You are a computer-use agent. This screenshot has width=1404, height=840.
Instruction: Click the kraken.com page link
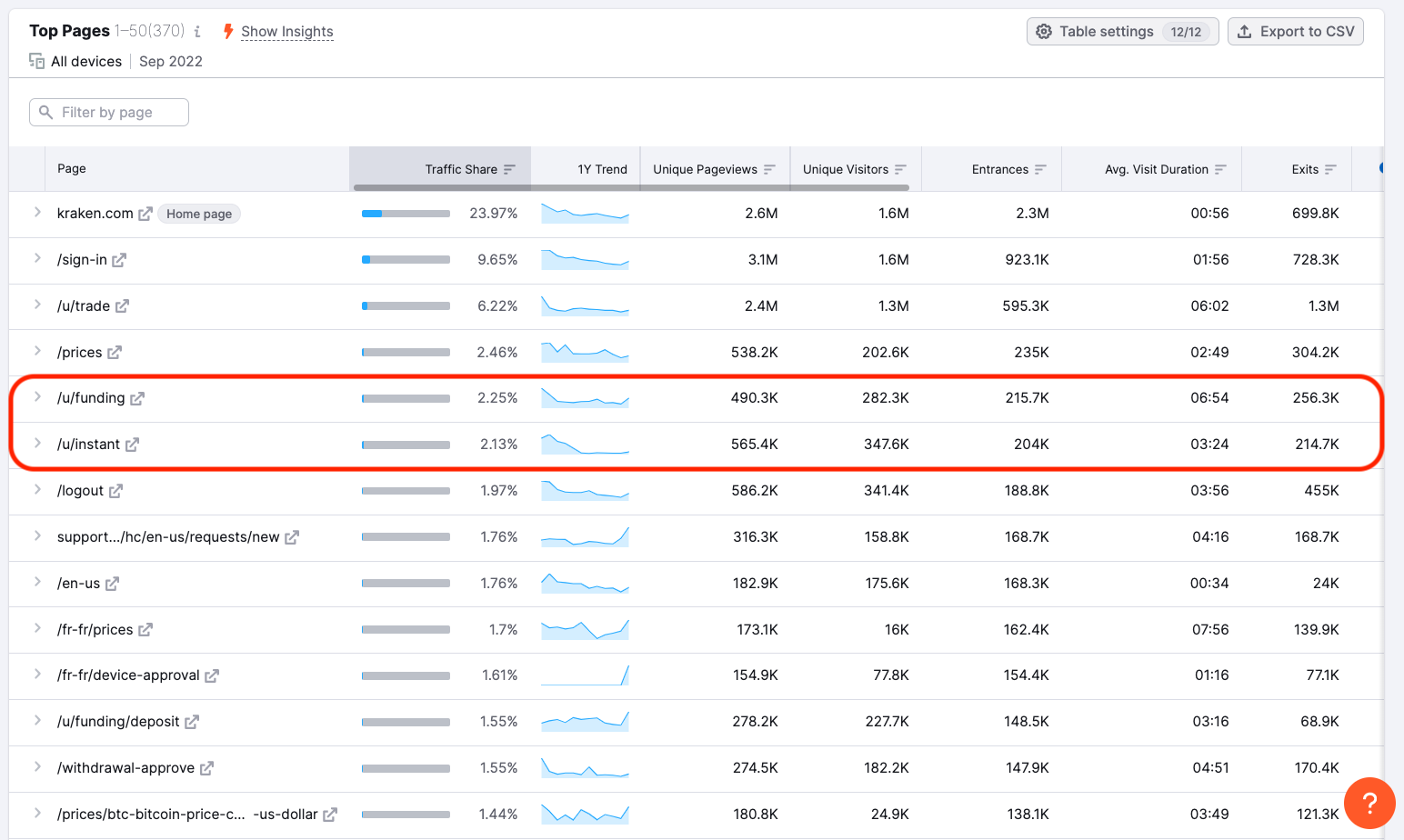click(95, 214)
